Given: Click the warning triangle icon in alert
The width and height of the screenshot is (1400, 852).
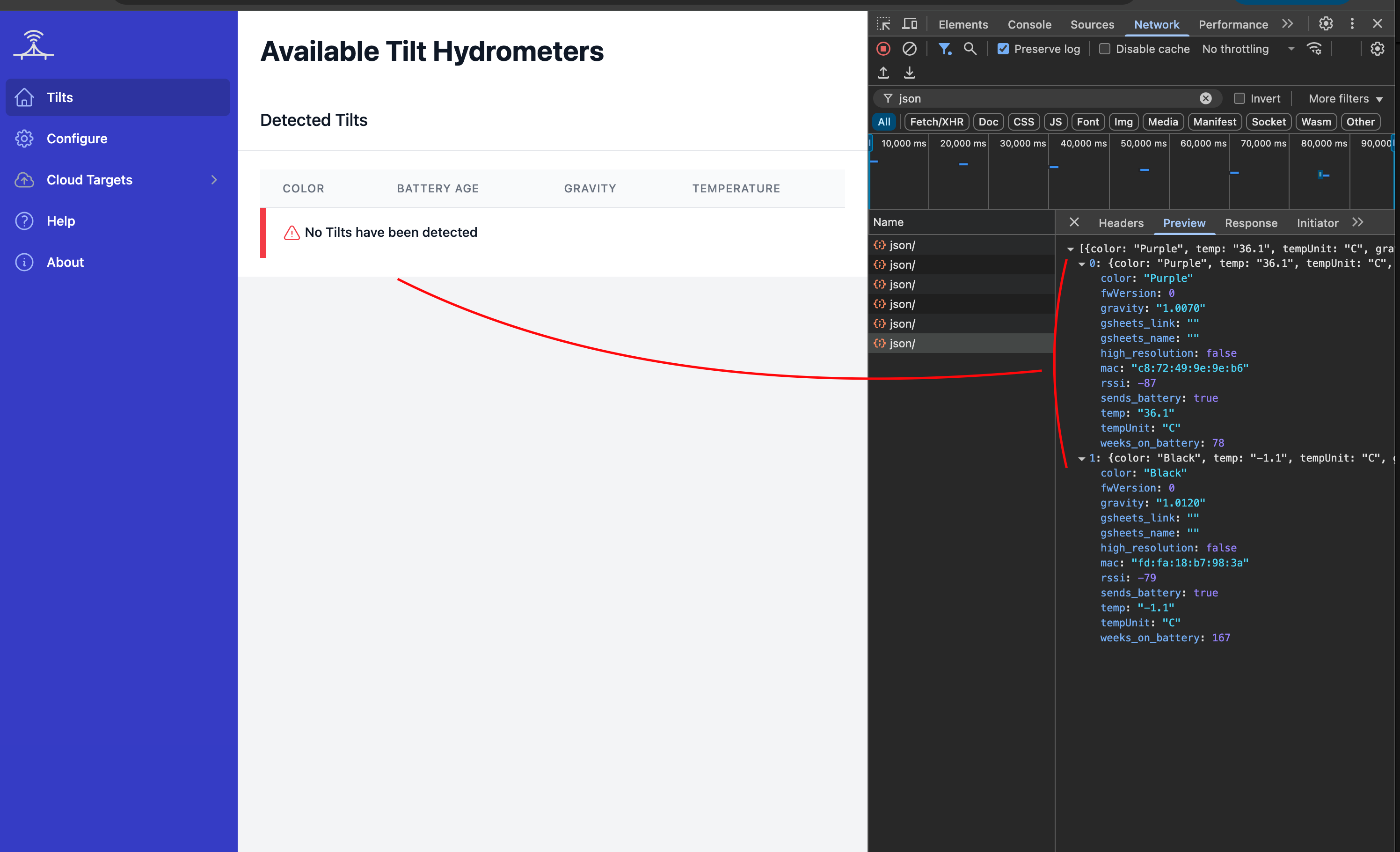Looking at the screenshot, I should 292,233.
